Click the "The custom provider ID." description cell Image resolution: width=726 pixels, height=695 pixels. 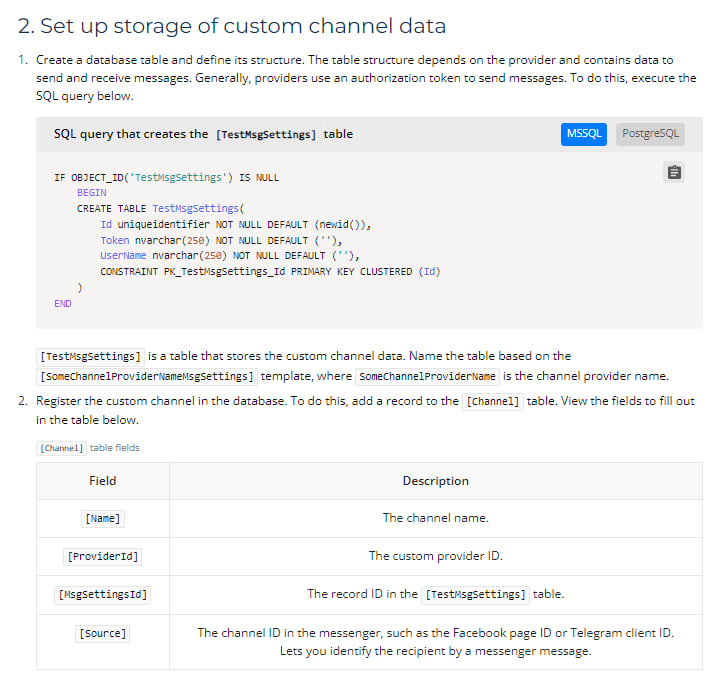(435, 556)
